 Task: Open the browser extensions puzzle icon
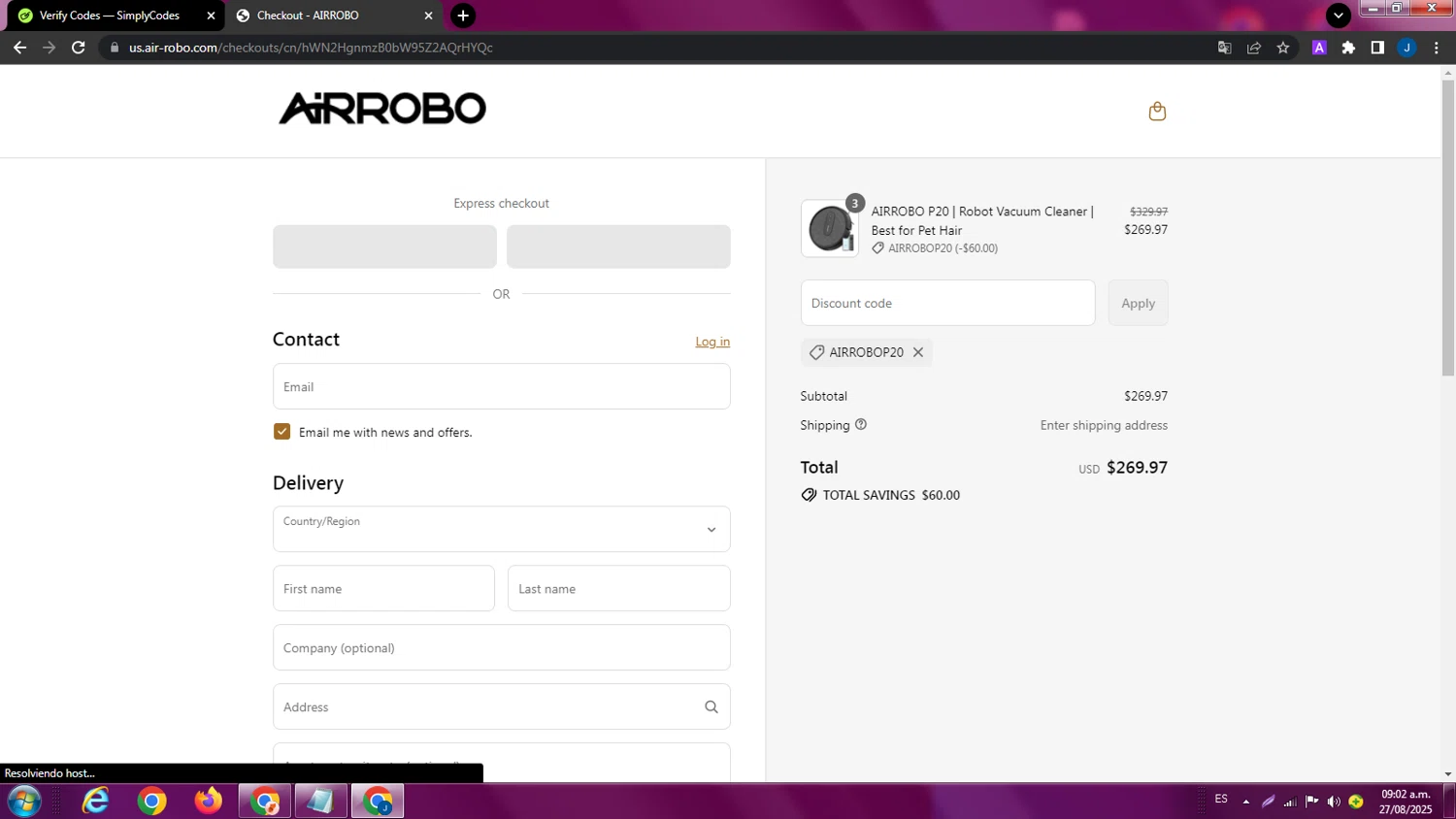point(1348,48)
